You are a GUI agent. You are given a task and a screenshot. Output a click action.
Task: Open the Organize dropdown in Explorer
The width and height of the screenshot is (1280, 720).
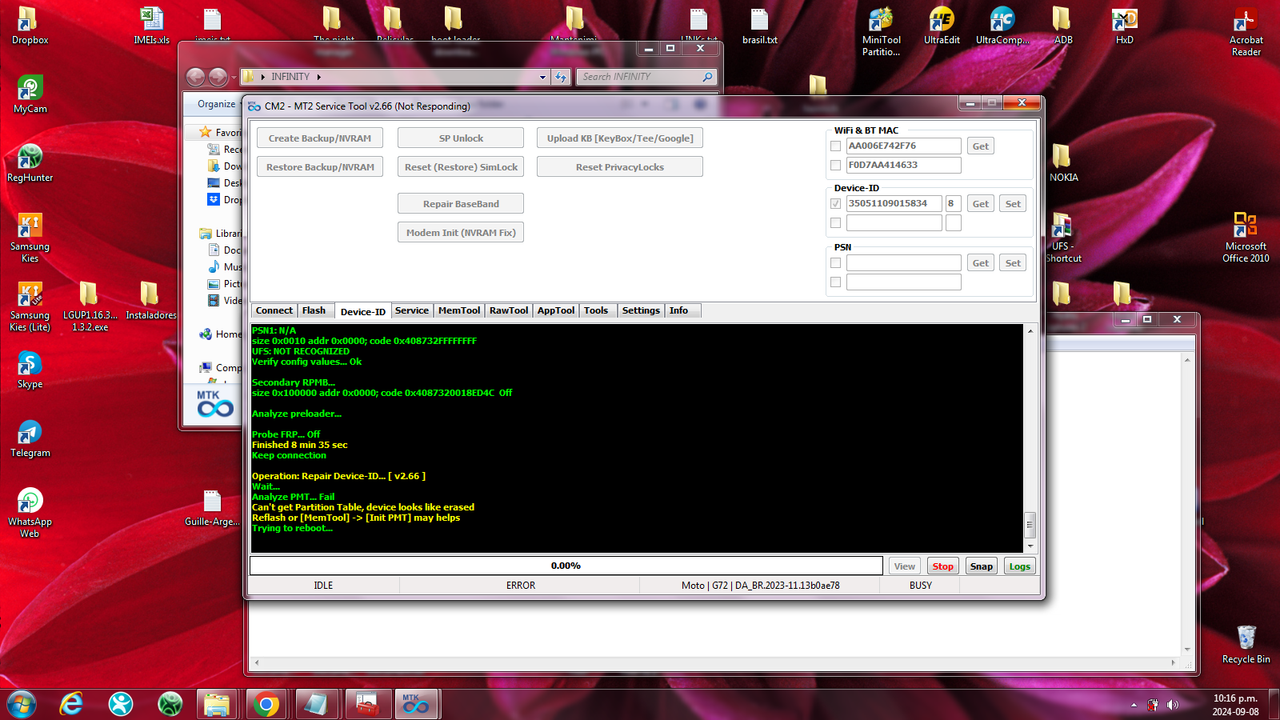point(215,103)
